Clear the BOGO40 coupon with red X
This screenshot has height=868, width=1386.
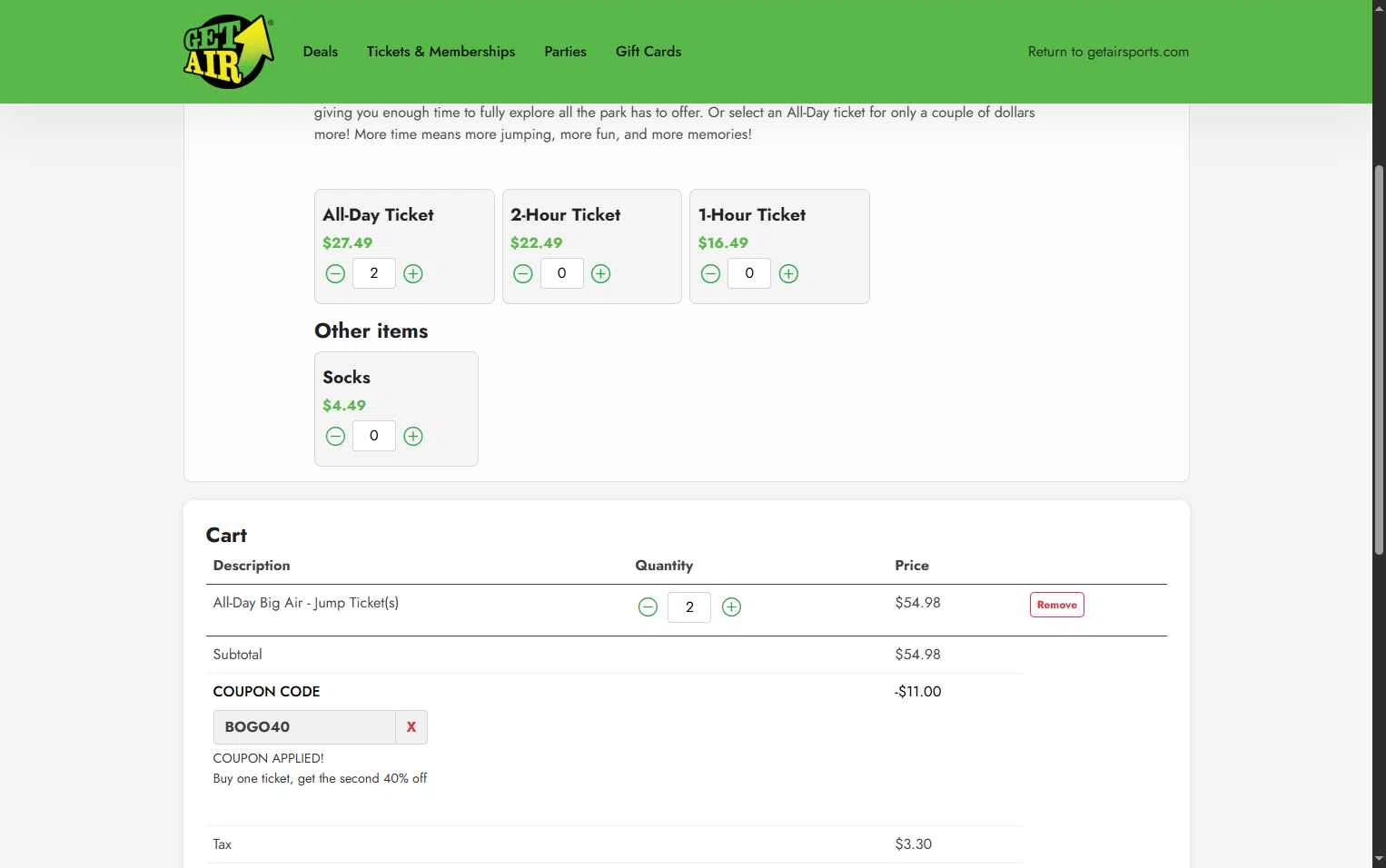[411, 727]
